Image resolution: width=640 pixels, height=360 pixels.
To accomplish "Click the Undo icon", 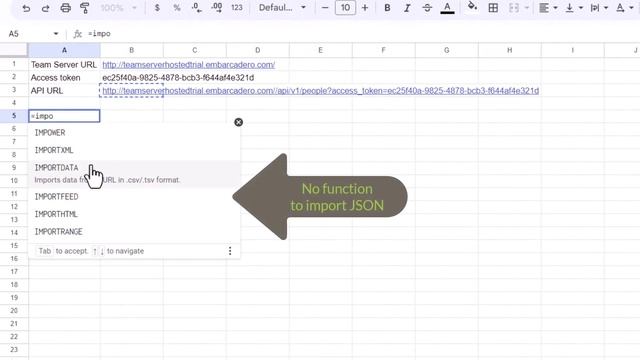I will 26,8.
